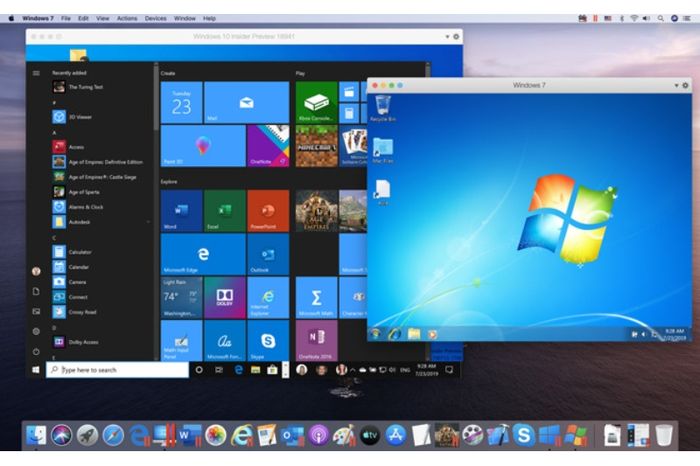Open the Trash in the macOS Dock
700x466 pixels.
click(x=664, y=435)
